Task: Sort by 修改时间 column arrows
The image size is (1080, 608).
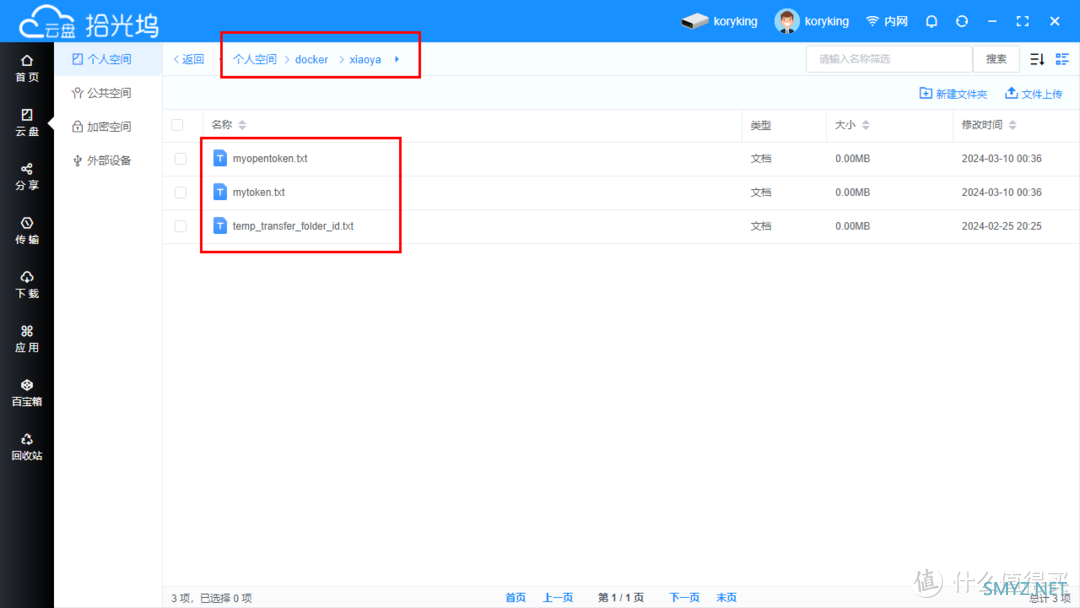Action: pyautogui.click(x=1012, y=125)
